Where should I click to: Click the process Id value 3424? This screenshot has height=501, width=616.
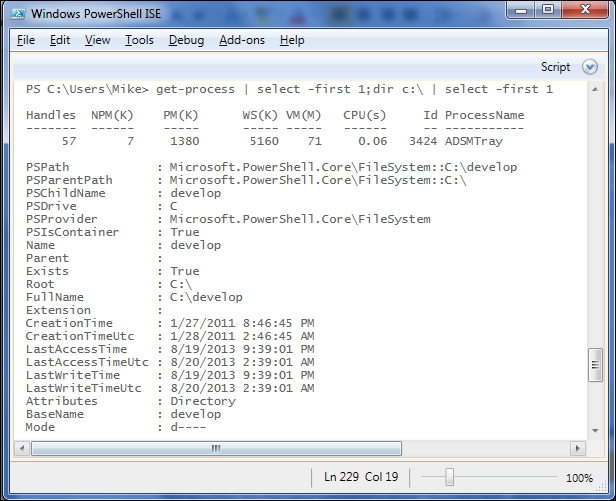[423, 141]
